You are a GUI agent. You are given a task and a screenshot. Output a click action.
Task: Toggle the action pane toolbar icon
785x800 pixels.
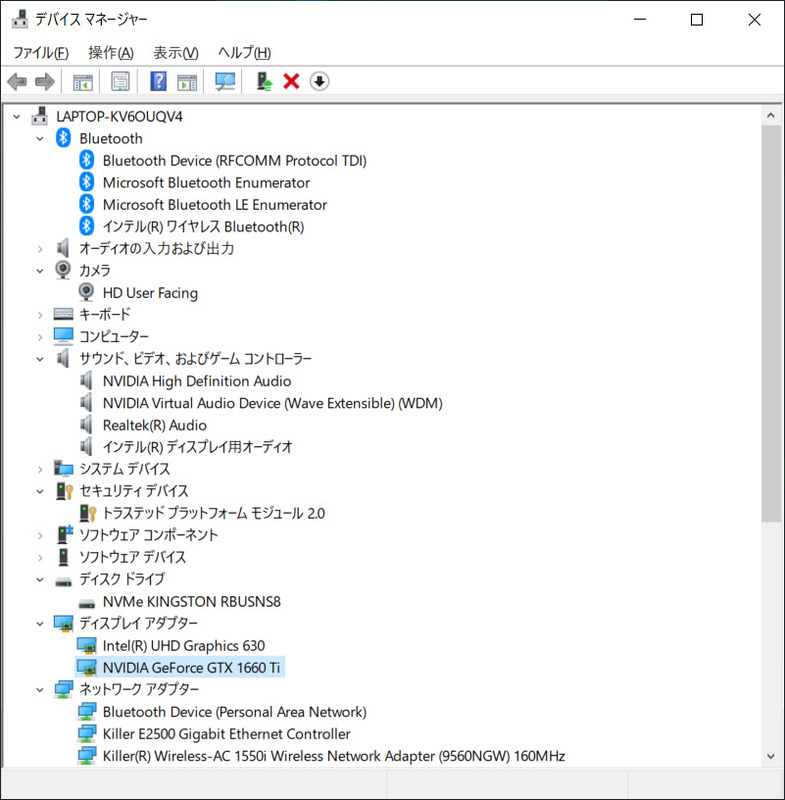coord(187,82)
